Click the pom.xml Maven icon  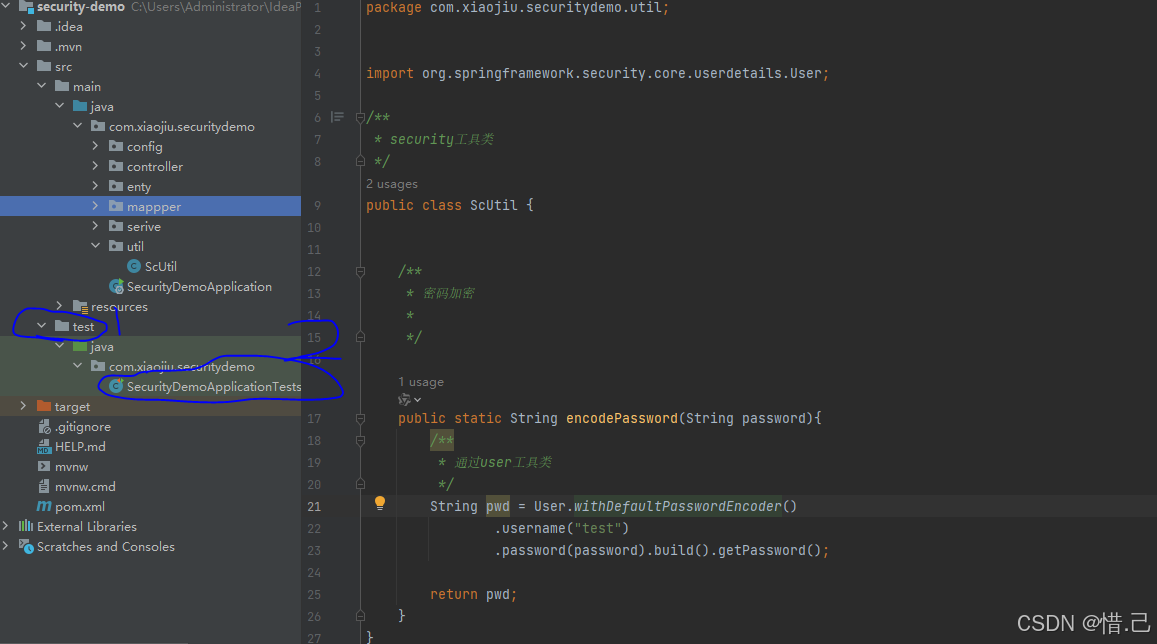click(x=44, y=506)
